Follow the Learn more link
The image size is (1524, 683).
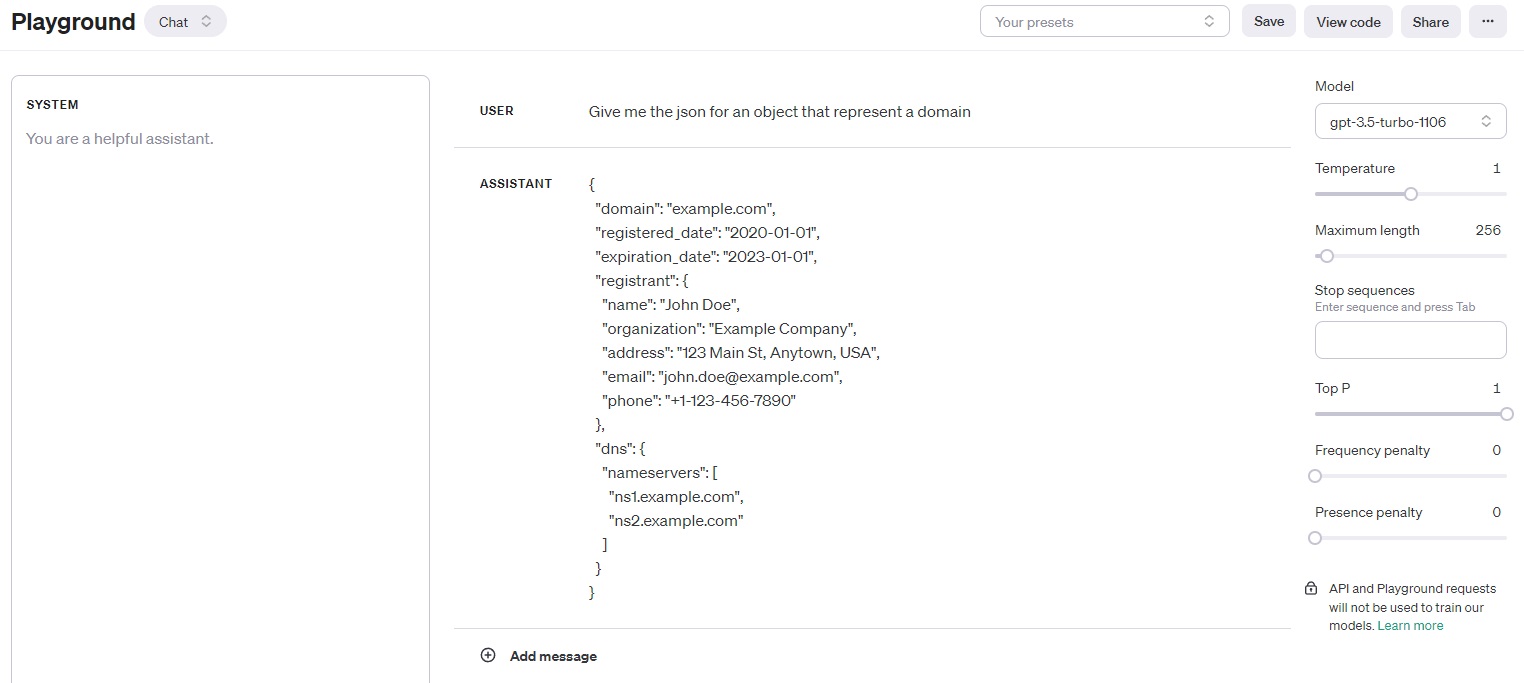(x=1410, y=626)
